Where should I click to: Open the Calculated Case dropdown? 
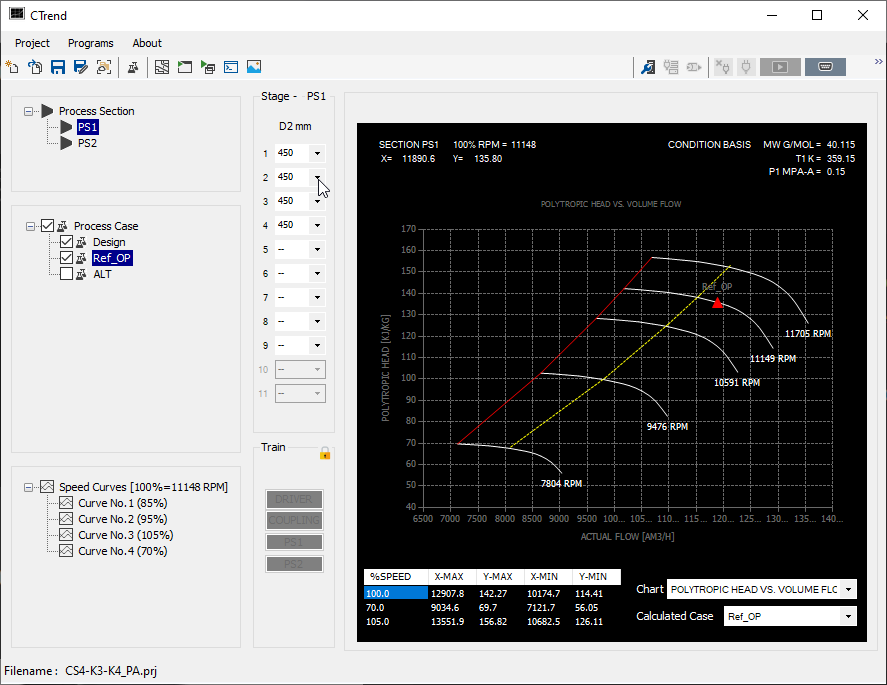(x=848, y=617)
